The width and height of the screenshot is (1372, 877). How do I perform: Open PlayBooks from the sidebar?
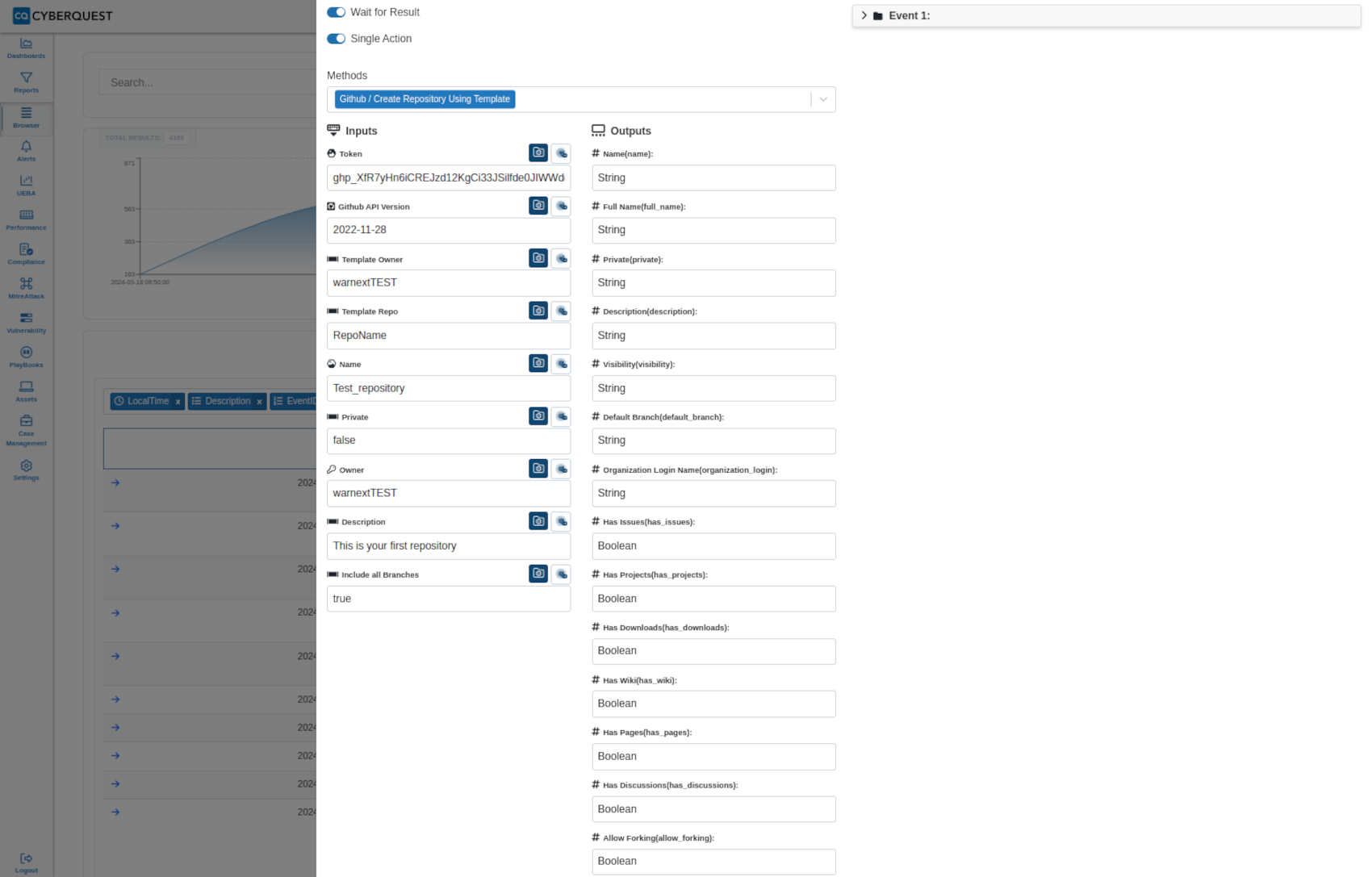(x=26, y=357)
